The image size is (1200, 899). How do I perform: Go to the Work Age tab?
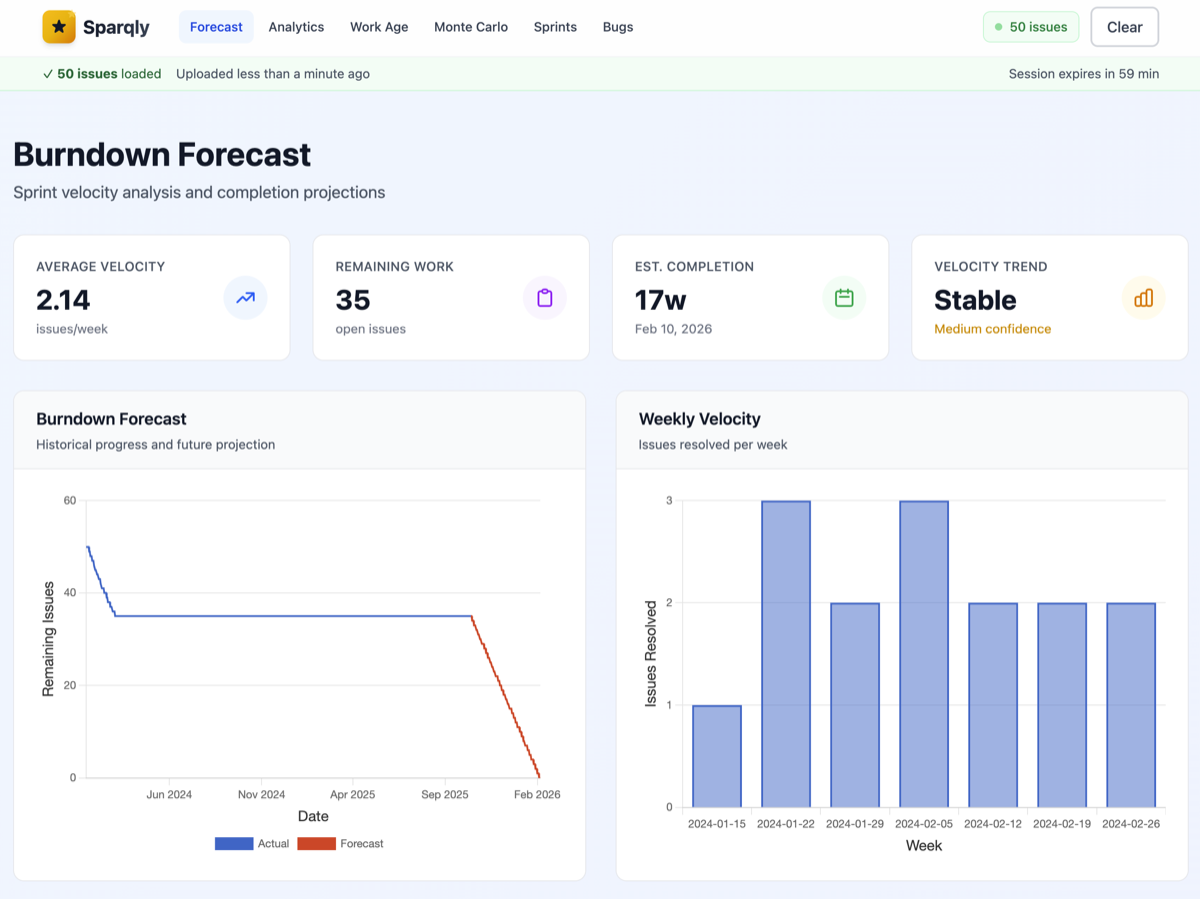tap(379, 27)
